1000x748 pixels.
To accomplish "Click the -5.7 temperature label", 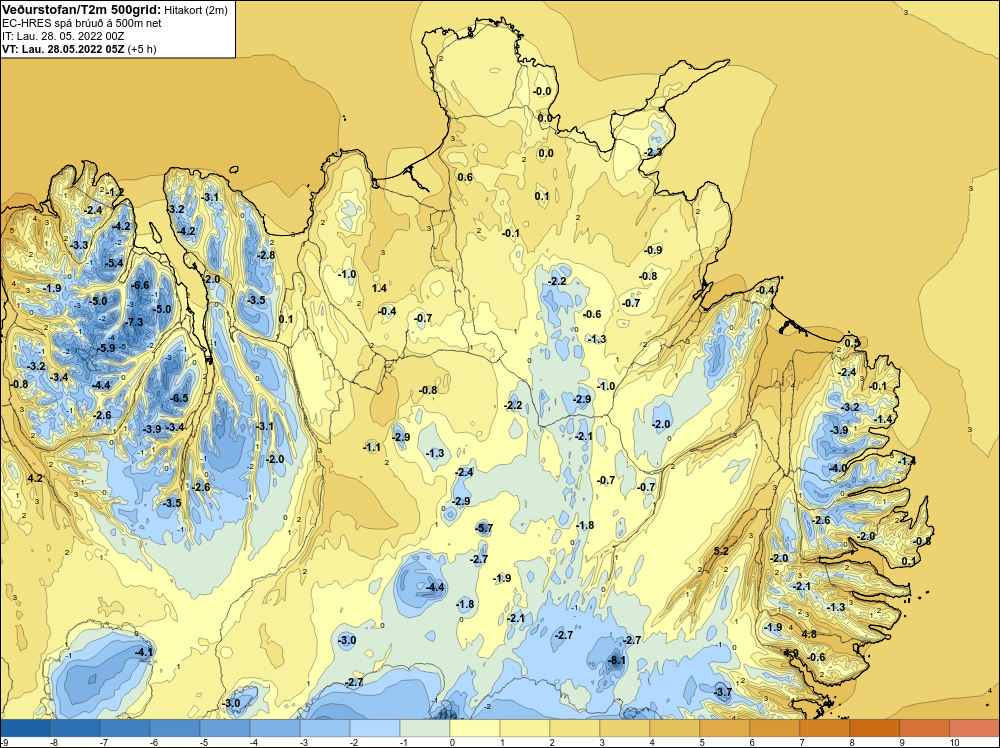I will click(484, 528).
